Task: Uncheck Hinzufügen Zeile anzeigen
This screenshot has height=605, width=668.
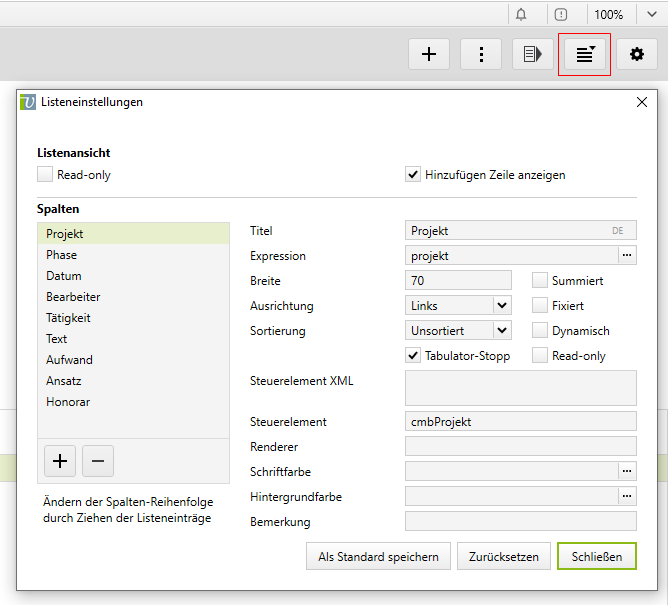Action: 413,174
